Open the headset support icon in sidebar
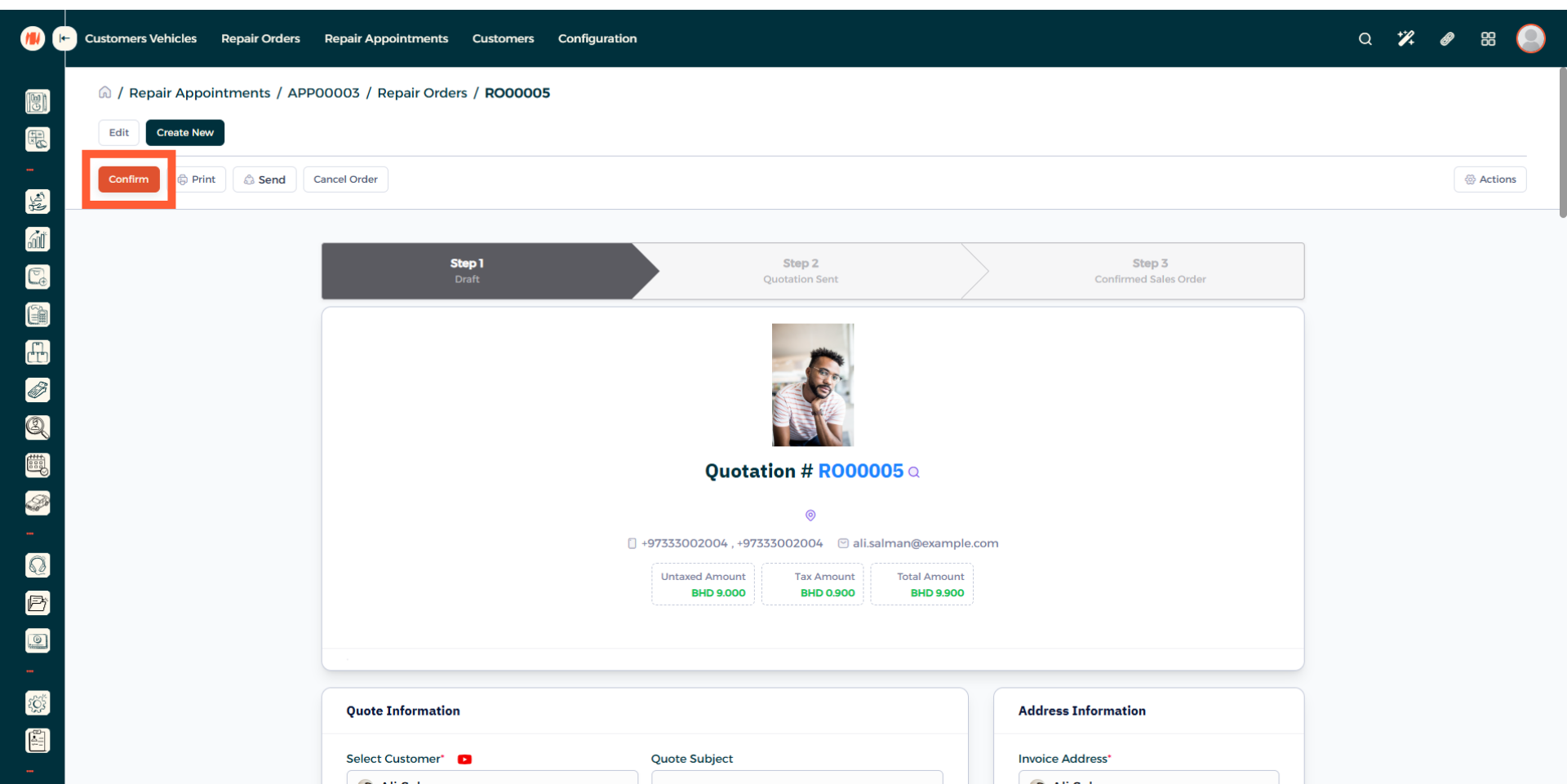This screenshot has width=1567, height=784. click(x=38, y=565)
